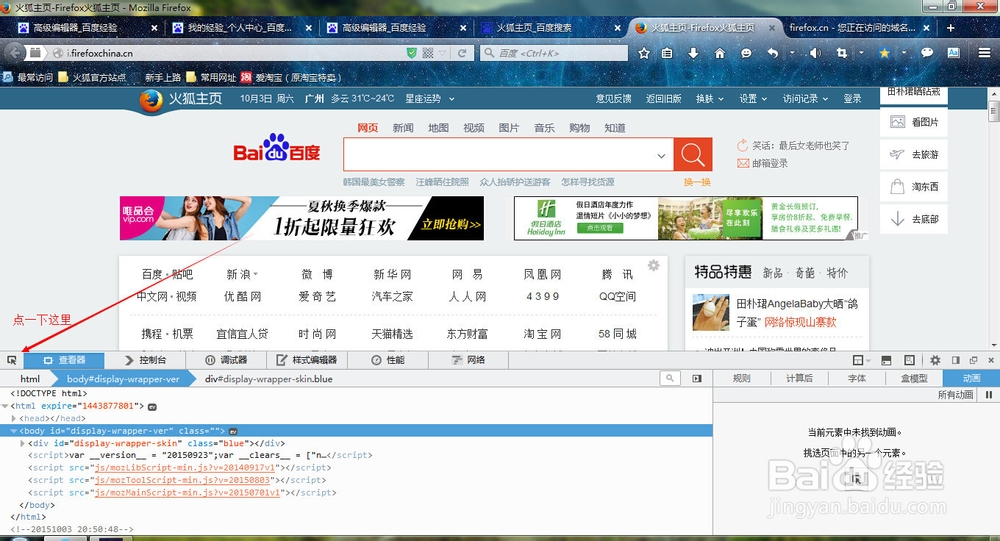Select the 盒模型 side panel tab
Screen dimensions: 1000x541
point(914,378)
